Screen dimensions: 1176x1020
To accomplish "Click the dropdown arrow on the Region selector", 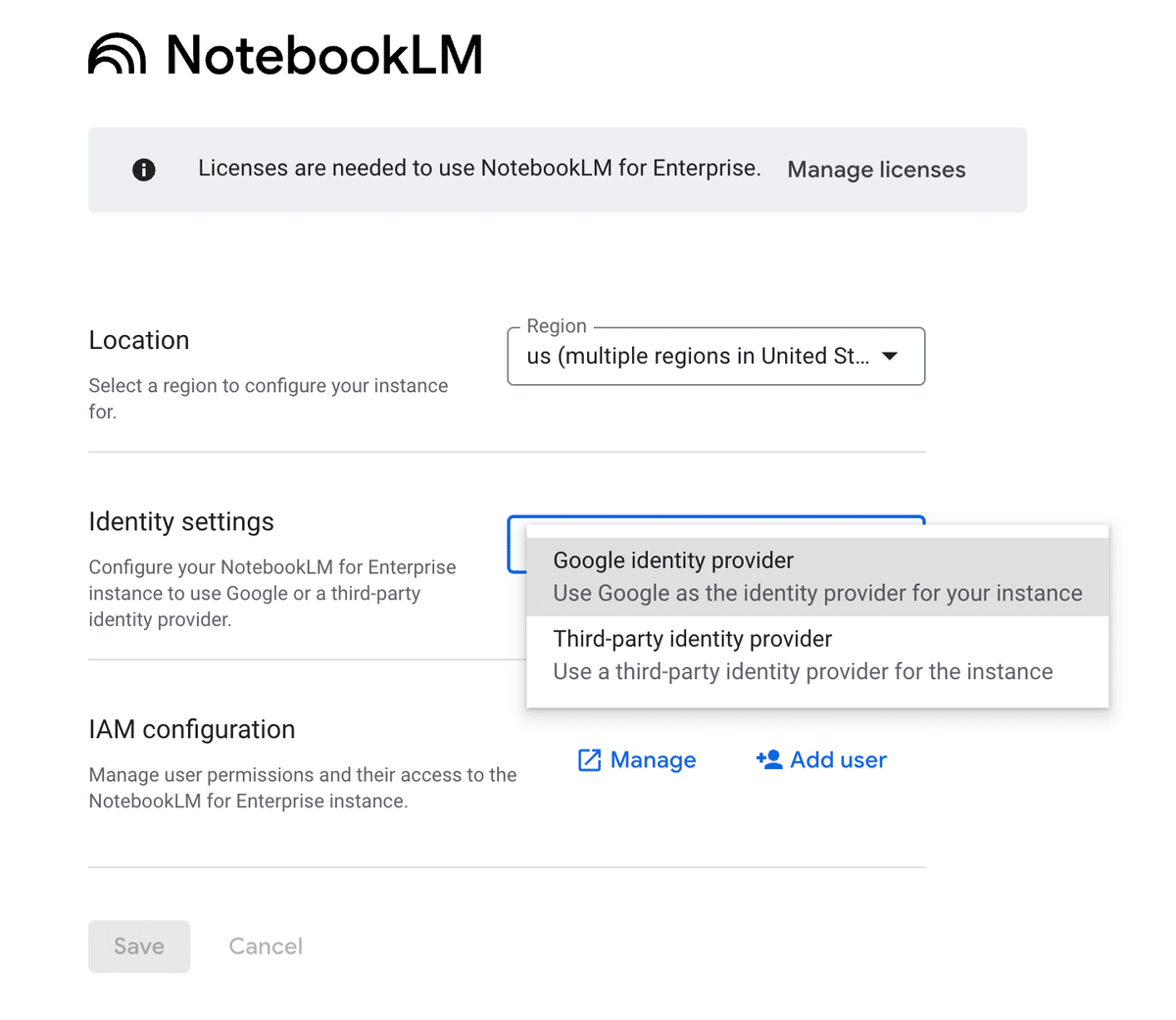I will (890, 357).
